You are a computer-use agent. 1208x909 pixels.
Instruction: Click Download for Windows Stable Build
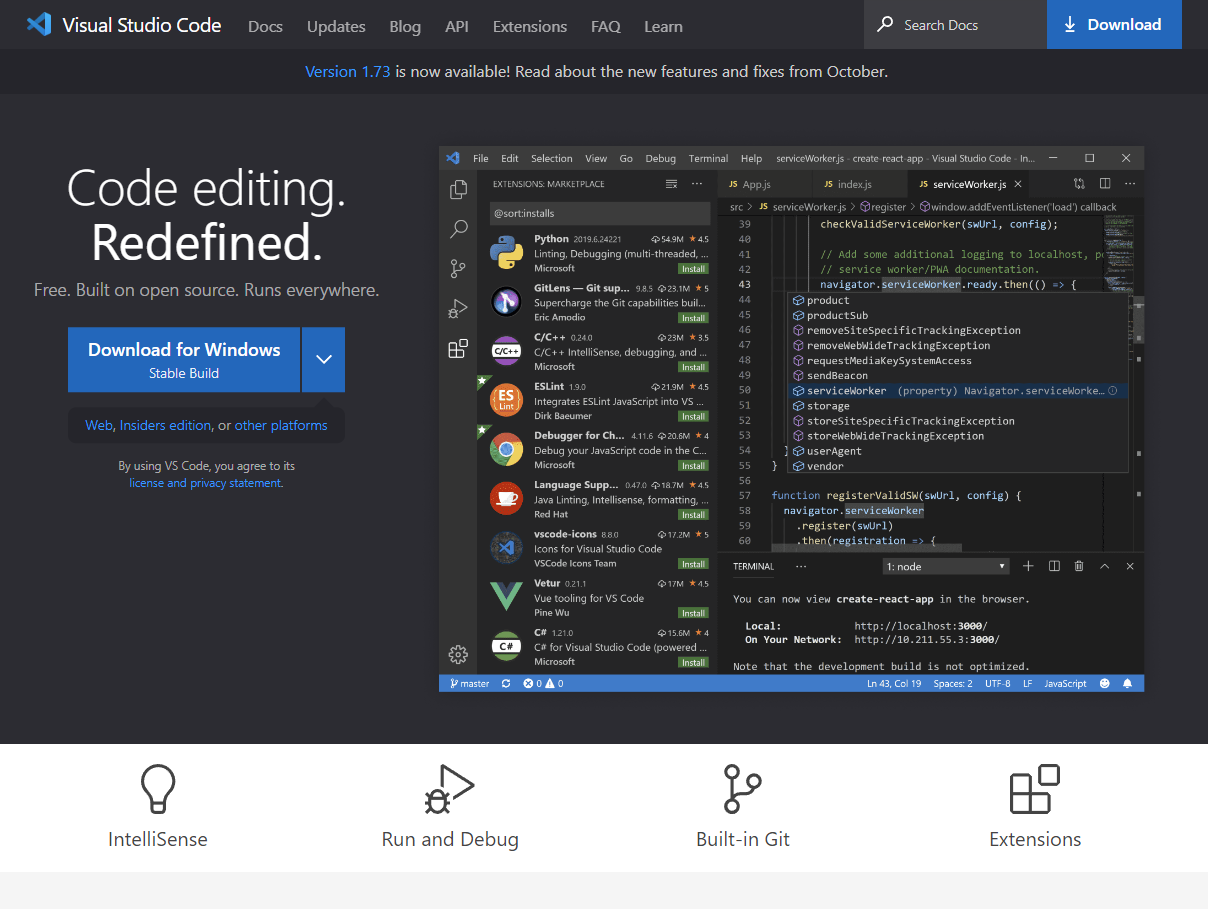pyautogui.click(x=184, y=359)
